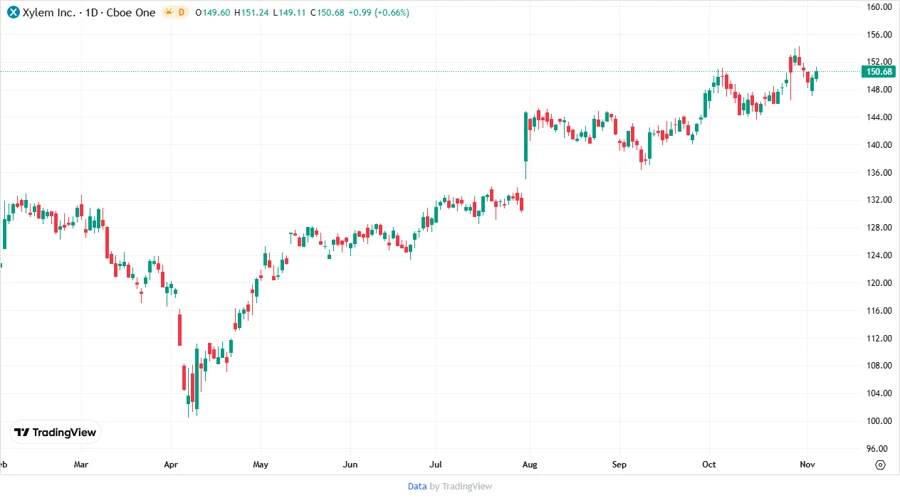Click the 116.00 price axis label
The image size is (900, 498).
coord(879,310)
